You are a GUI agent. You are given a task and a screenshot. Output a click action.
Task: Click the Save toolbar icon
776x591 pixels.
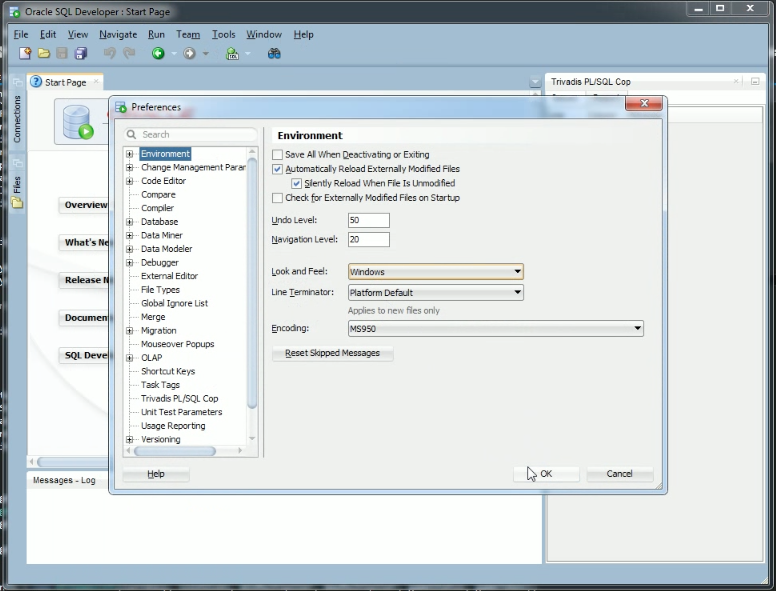pyautogui.click(x=62, y=53)
